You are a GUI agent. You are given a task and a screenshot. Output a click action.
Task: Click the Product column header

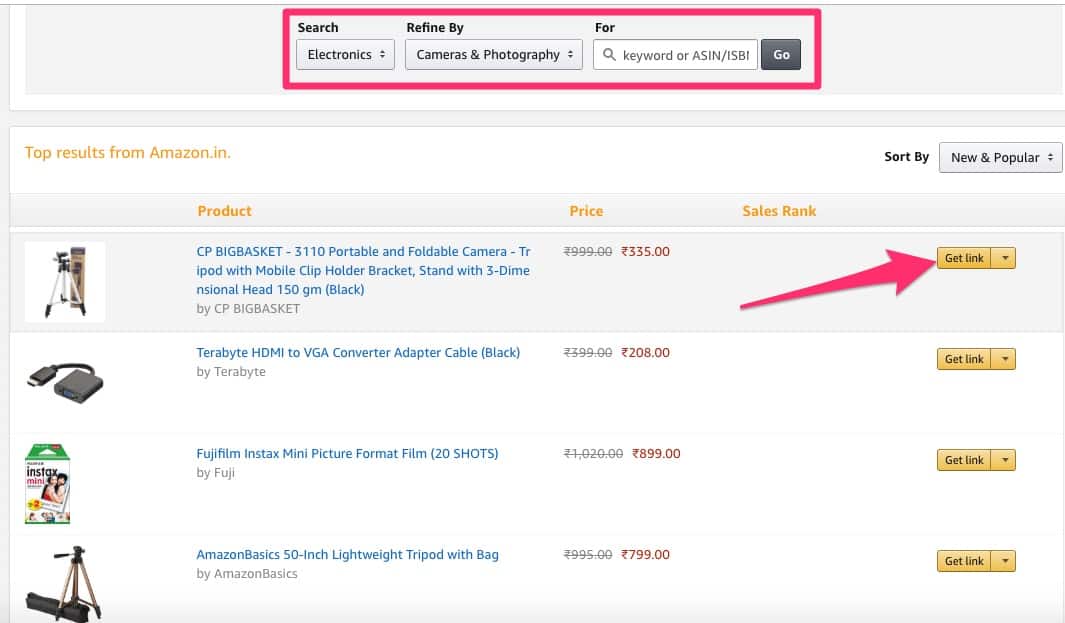pyautogui.click(x=224, y=211)
